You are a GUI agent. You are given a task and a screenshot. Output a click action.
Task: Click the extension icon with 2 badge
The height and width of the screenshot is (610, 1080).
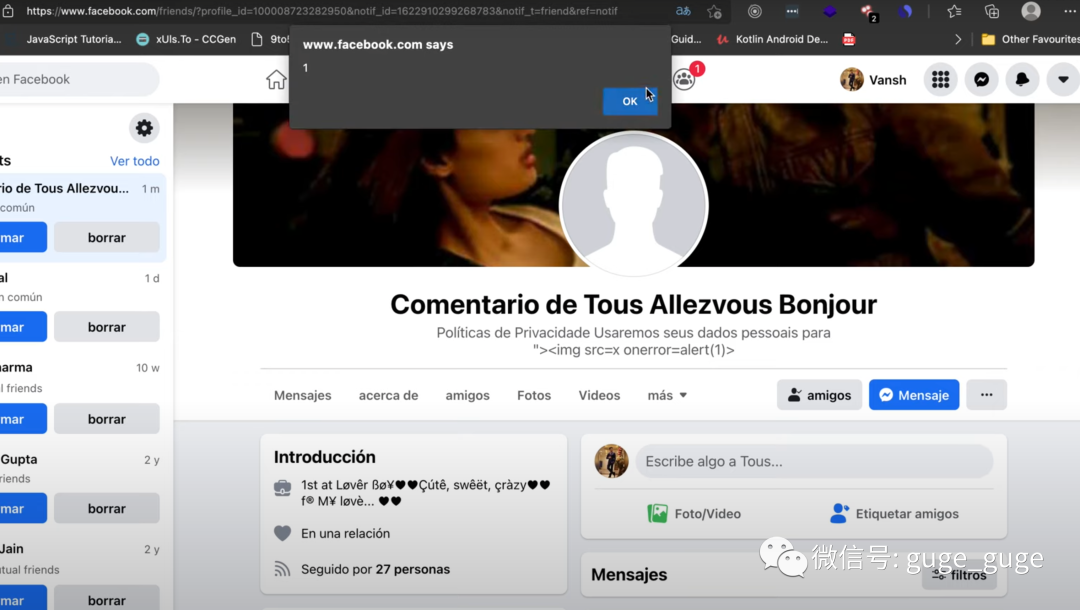868,12
